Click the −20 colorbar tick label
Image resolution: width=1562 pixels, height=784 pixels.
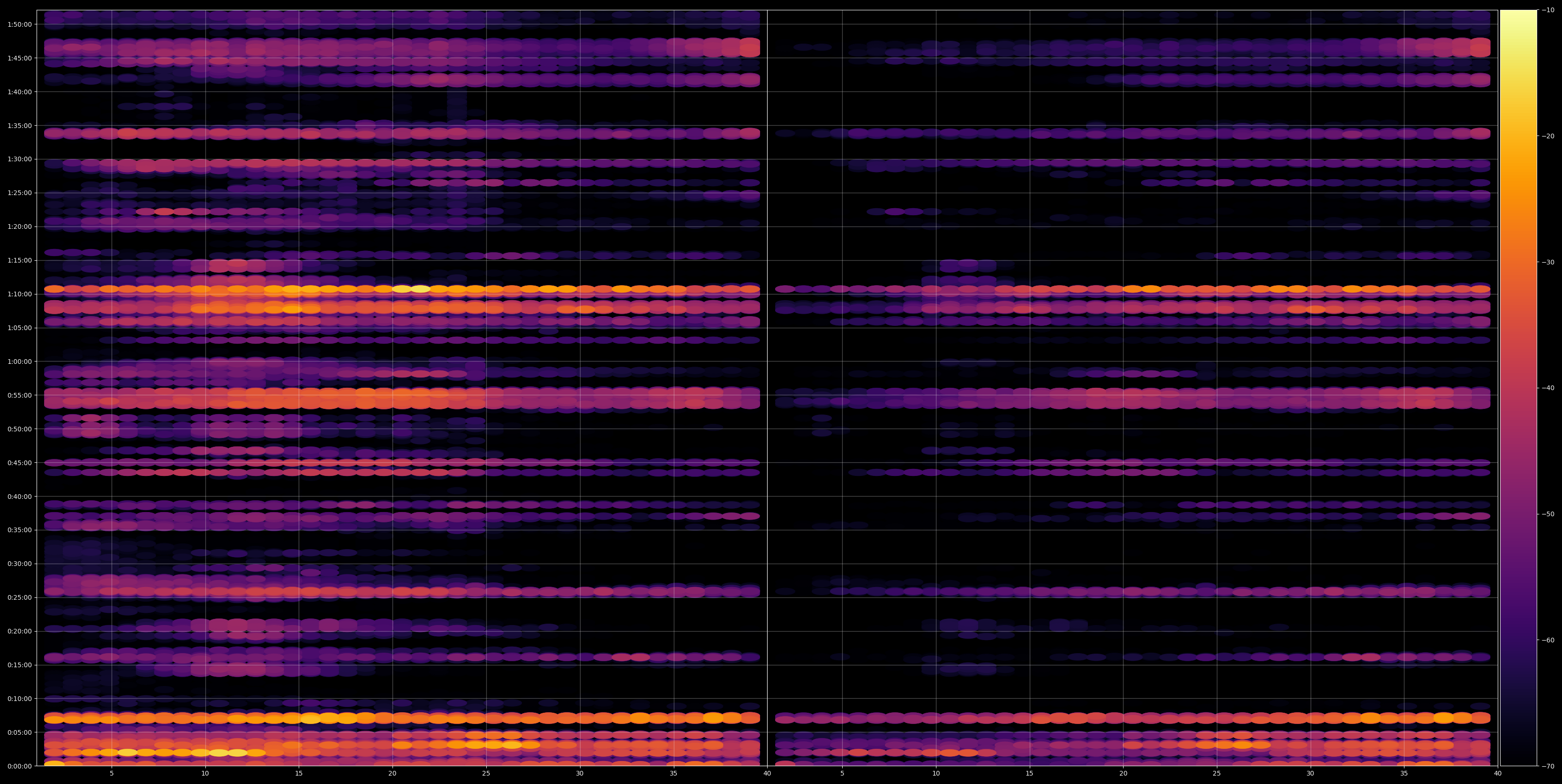point(1548,136)
